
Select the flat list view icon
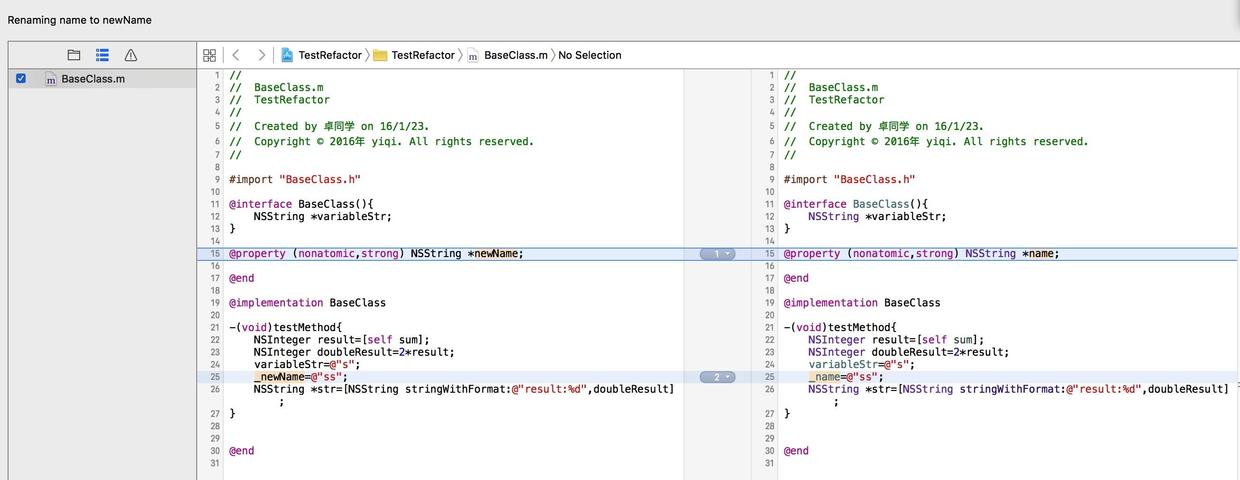pyautogui.click(x=102, y=55)
